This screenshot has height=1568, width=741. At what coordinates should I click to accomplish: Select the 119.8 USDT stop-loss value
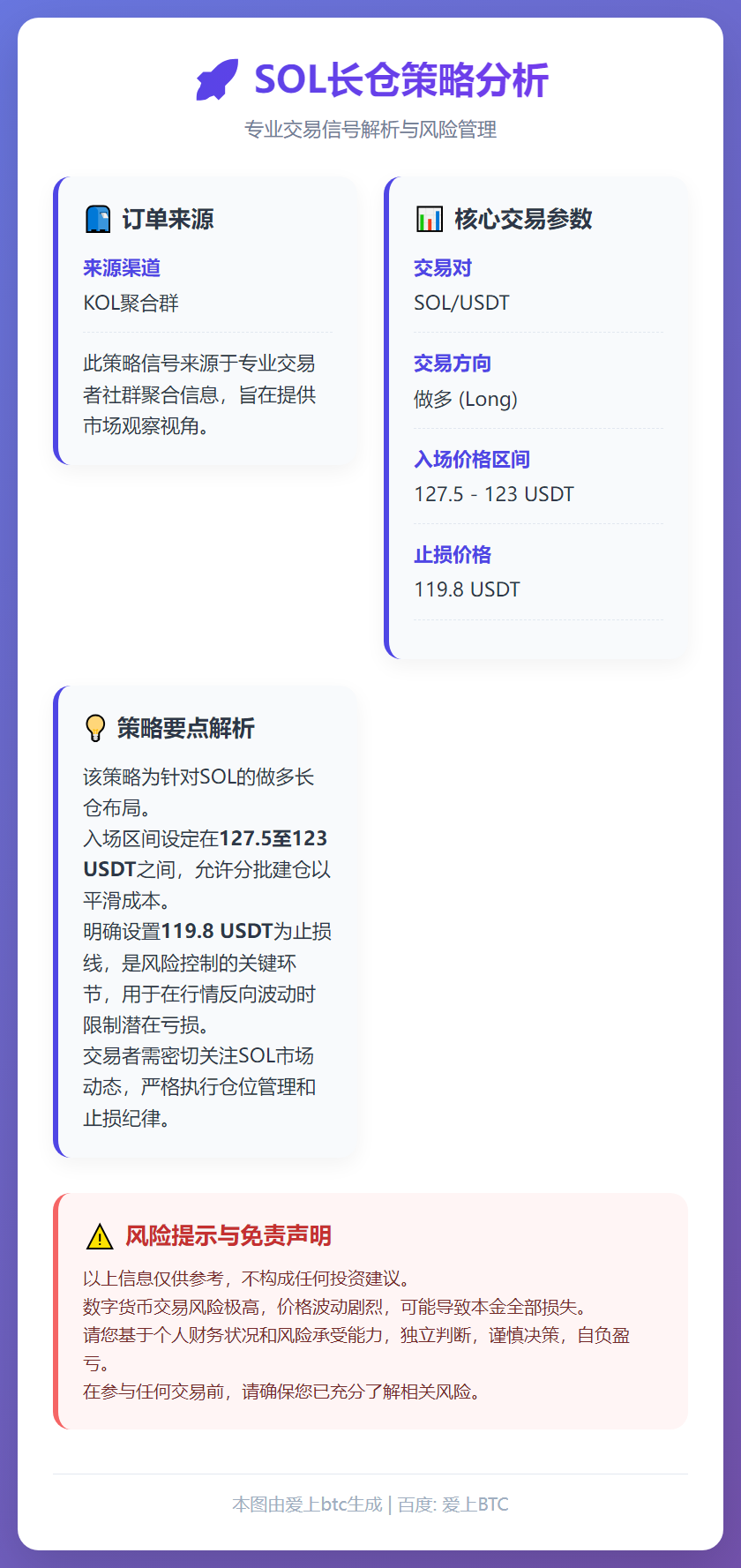click(467, 589)
